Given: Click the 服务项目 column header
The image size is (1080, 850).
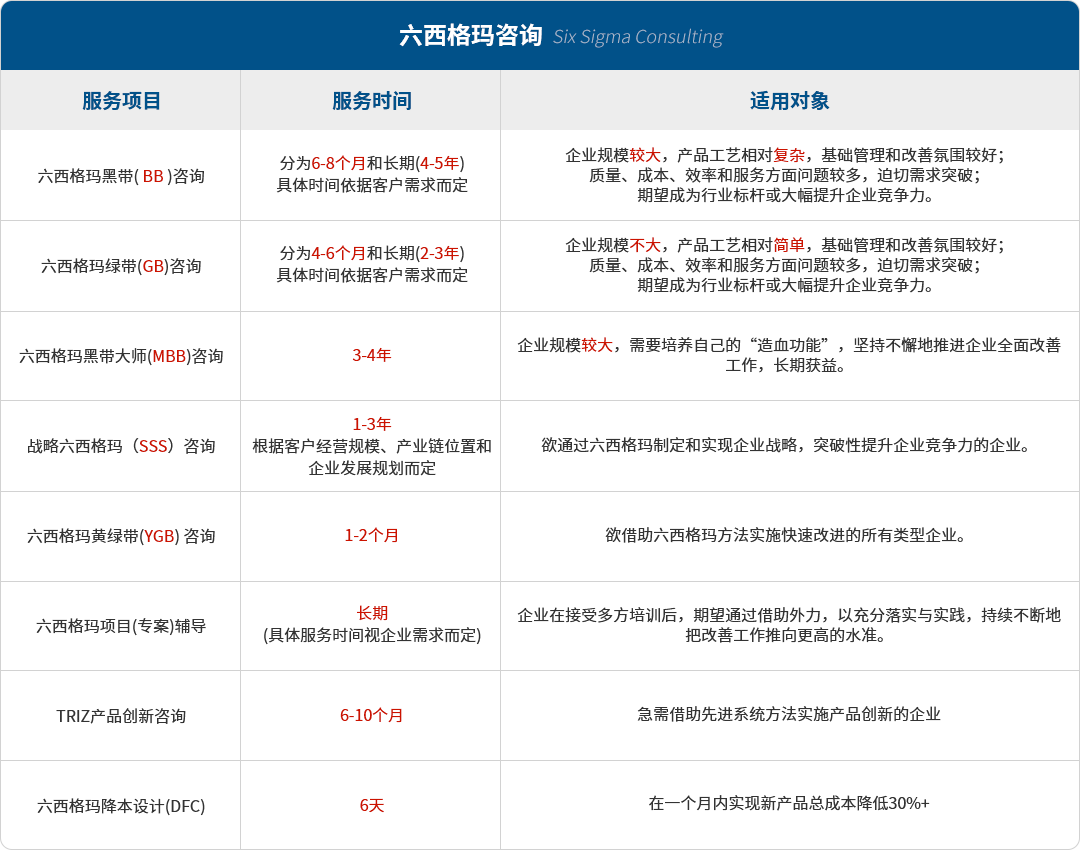Looking at the screenshot, I should point(121,101).
